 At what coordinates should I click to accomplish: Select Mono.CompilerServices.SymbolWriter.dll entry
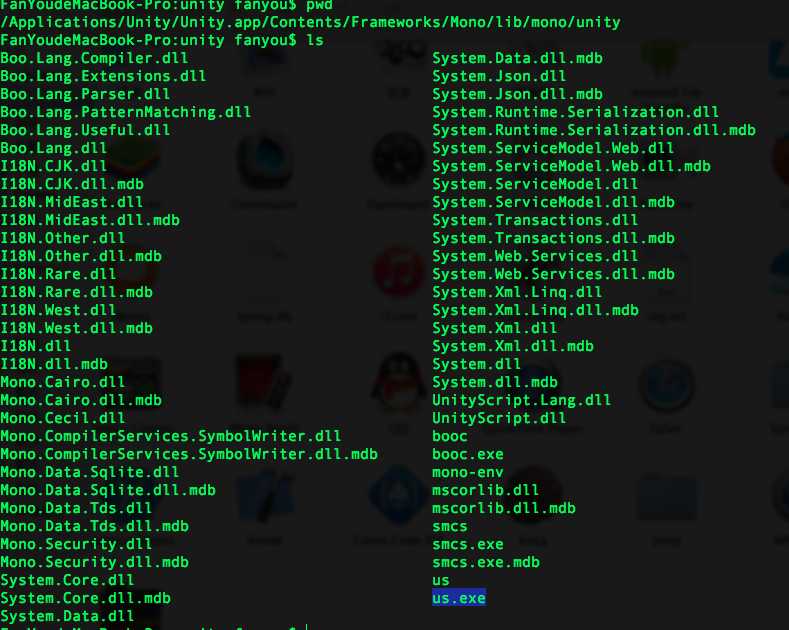pos(171,436)
